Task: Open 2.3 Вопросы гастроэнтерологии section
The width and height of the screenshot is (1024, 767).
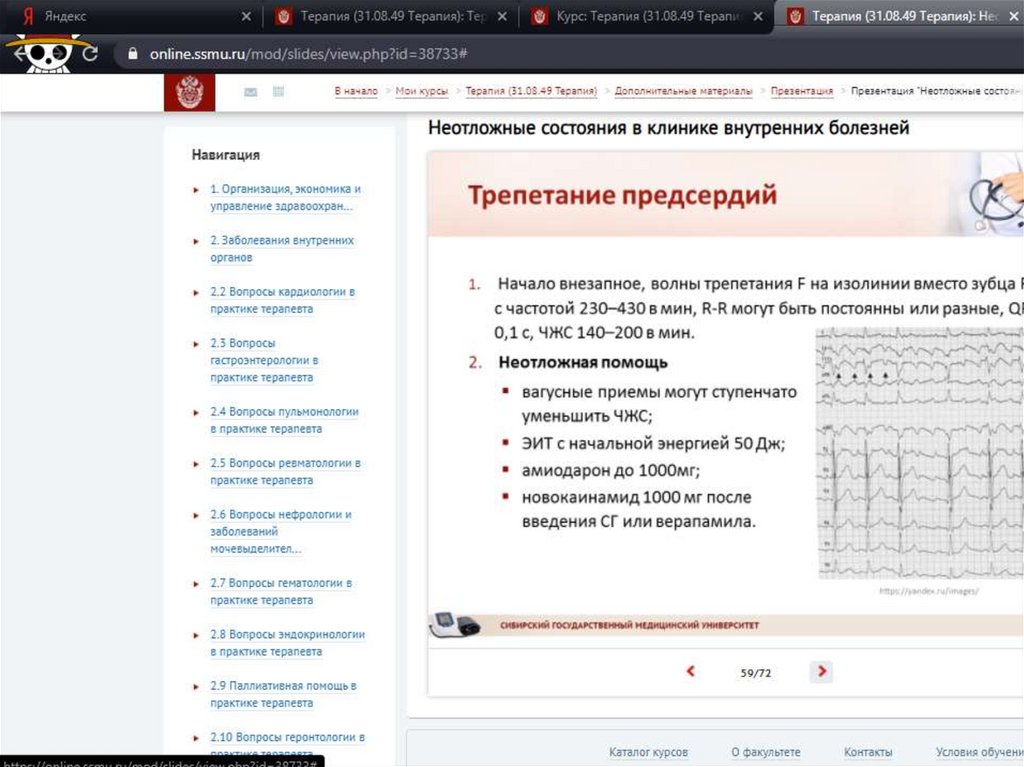Action: 264,360
